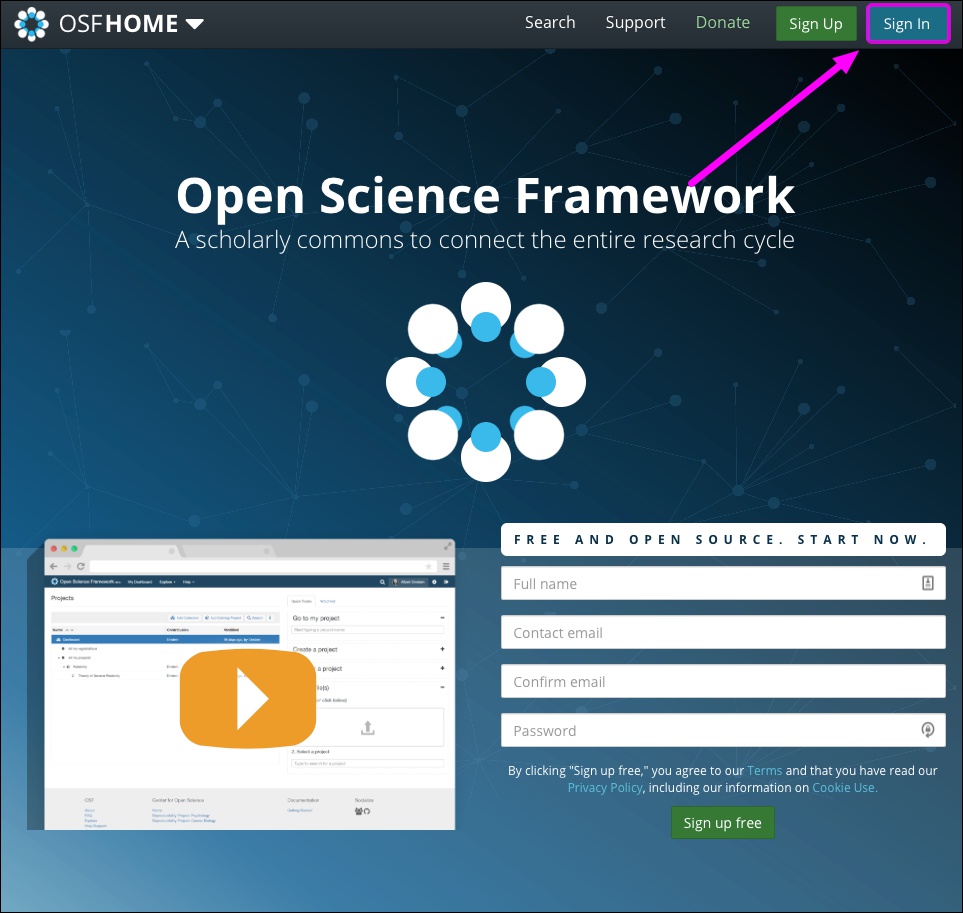Open the Terms link
Screen dimensions: 963x913
pyautogui.click(x=764, y=771)
